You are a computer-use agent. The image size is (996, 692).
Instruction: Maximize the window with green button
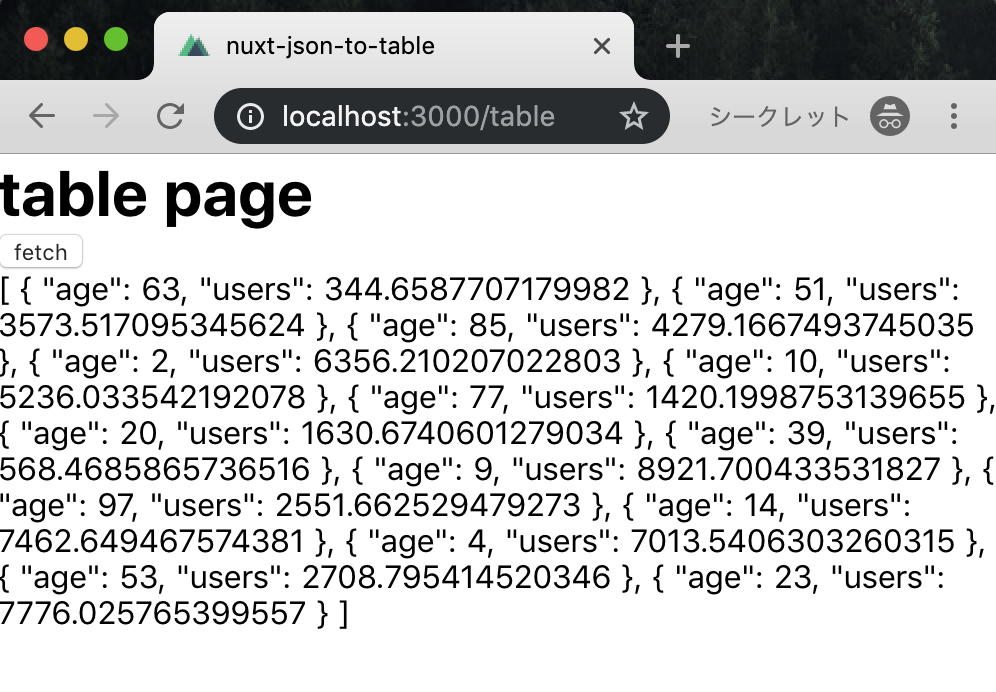pos(116,40)
